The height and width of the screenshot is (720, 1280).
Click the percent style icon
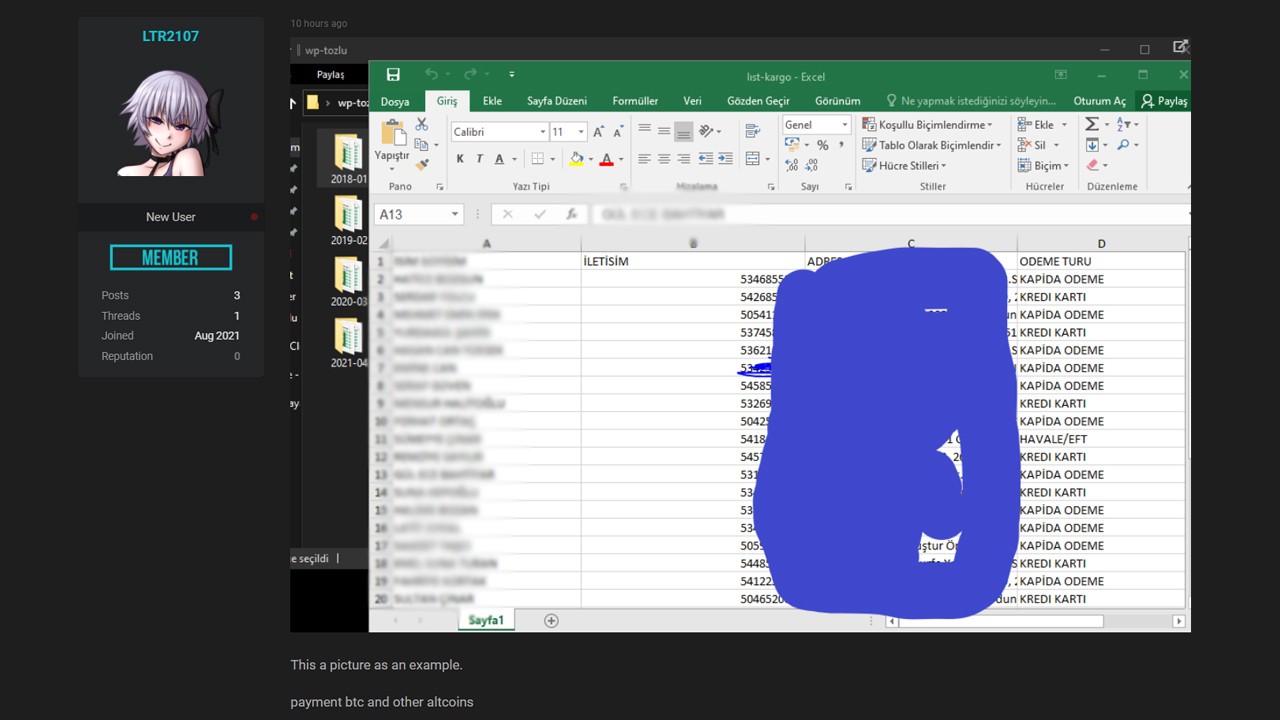pos(822,145)
